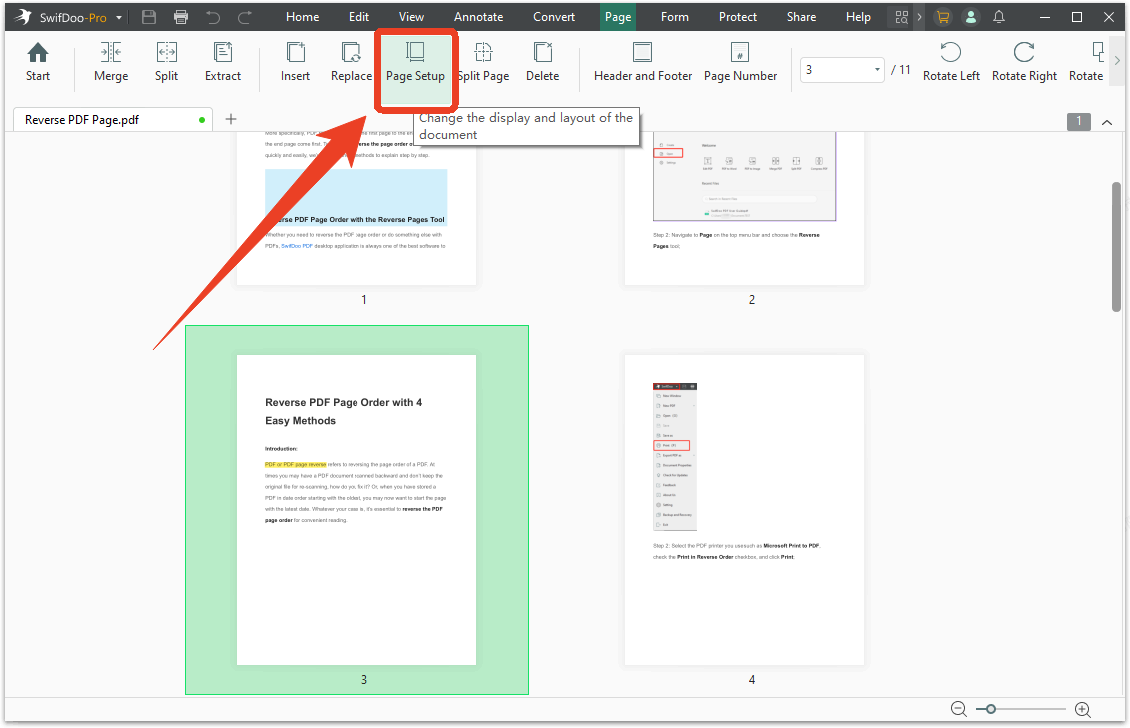The height and width of the screenshot is (728, 1130).
Task: Open the Convert tab
Action: click(x=554, y=17)
